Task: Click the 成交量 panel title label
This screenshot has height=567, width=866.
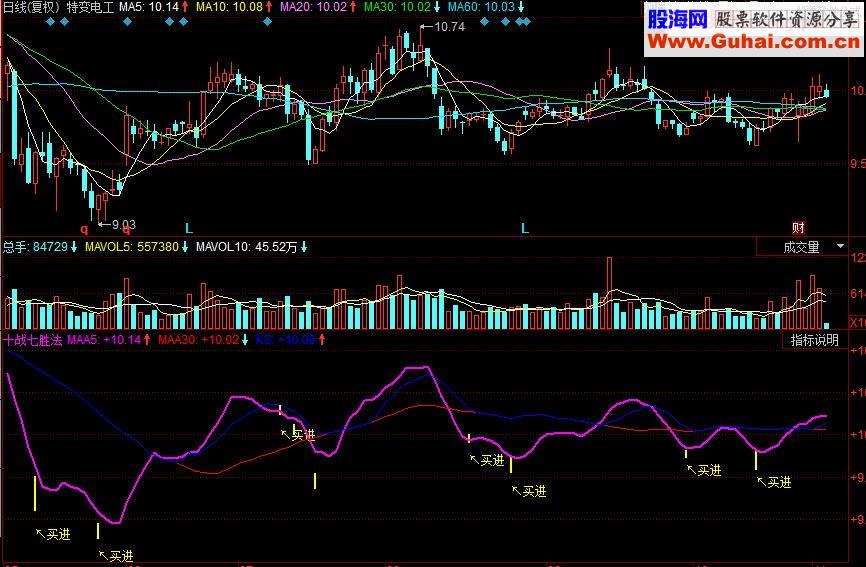Action: [x=801, y=247]
